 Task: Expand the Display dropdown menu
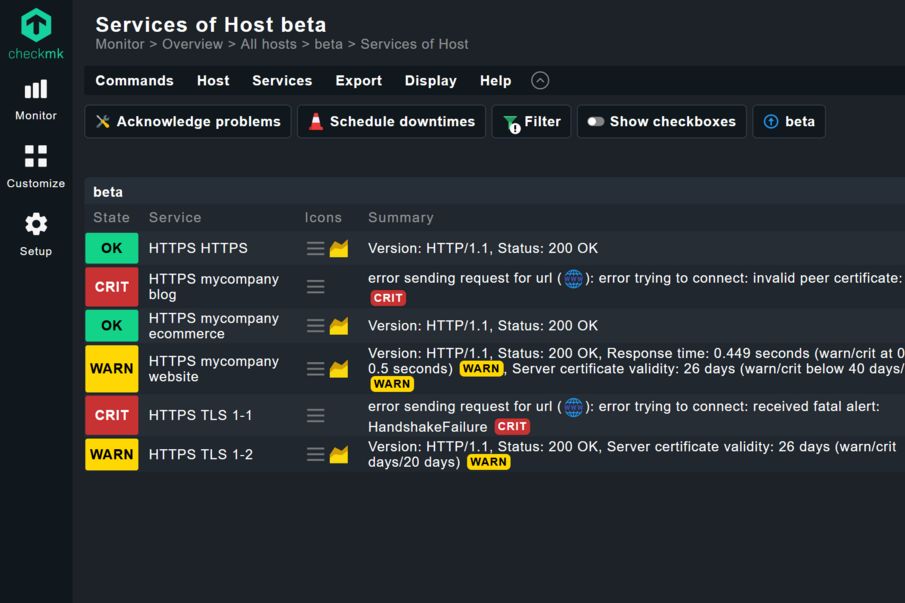click(x=430, y=81)
